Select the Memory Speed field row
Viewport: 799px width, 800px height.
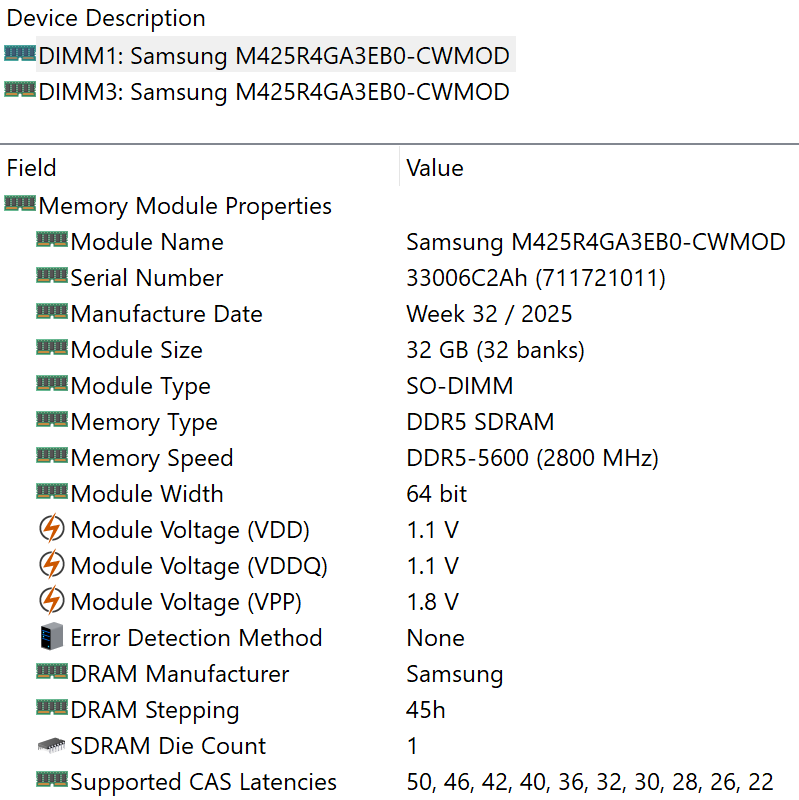(151, 458)
